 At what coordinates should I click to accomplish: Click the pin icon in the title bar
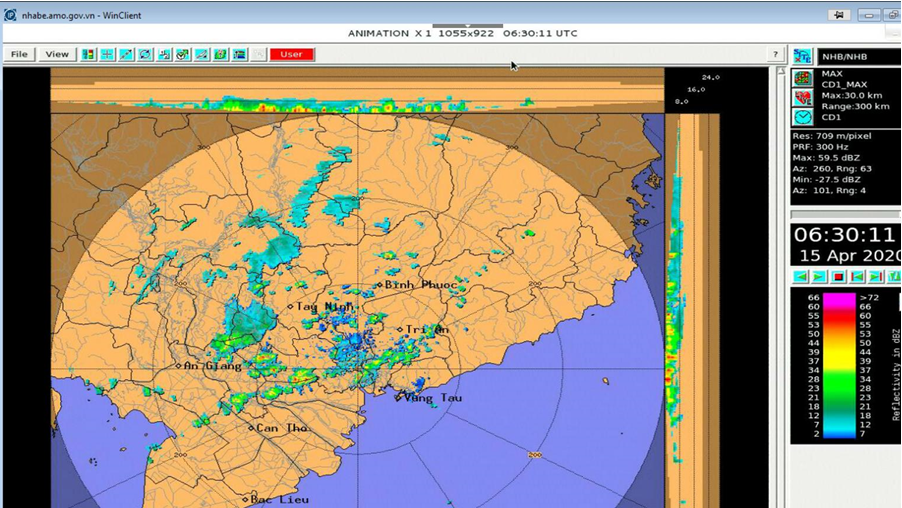[x=839, y=15]
